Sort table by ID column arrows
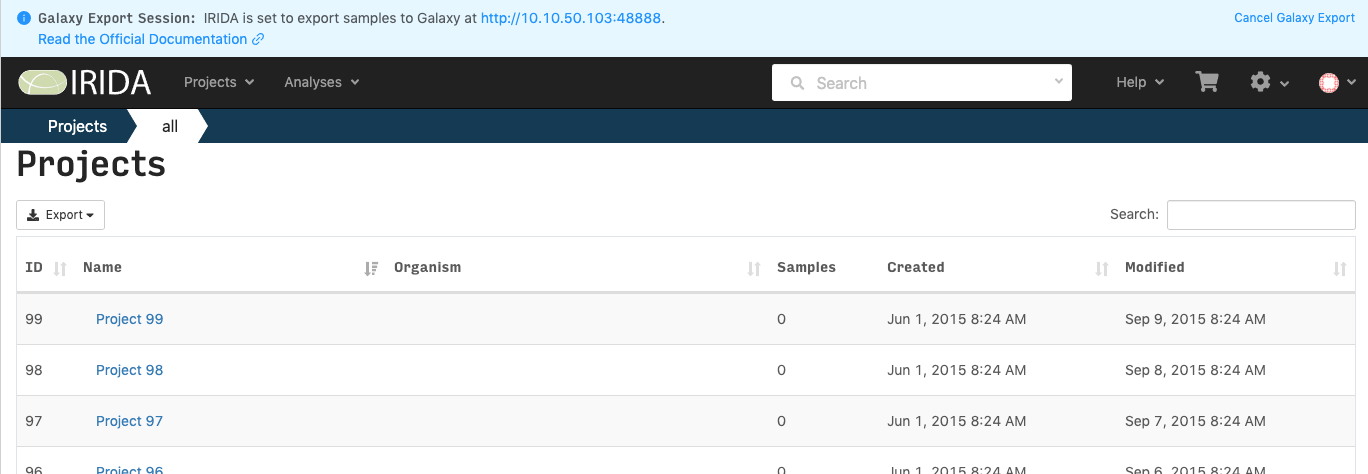The image size is (1368, 474). [x=59, y=268]
